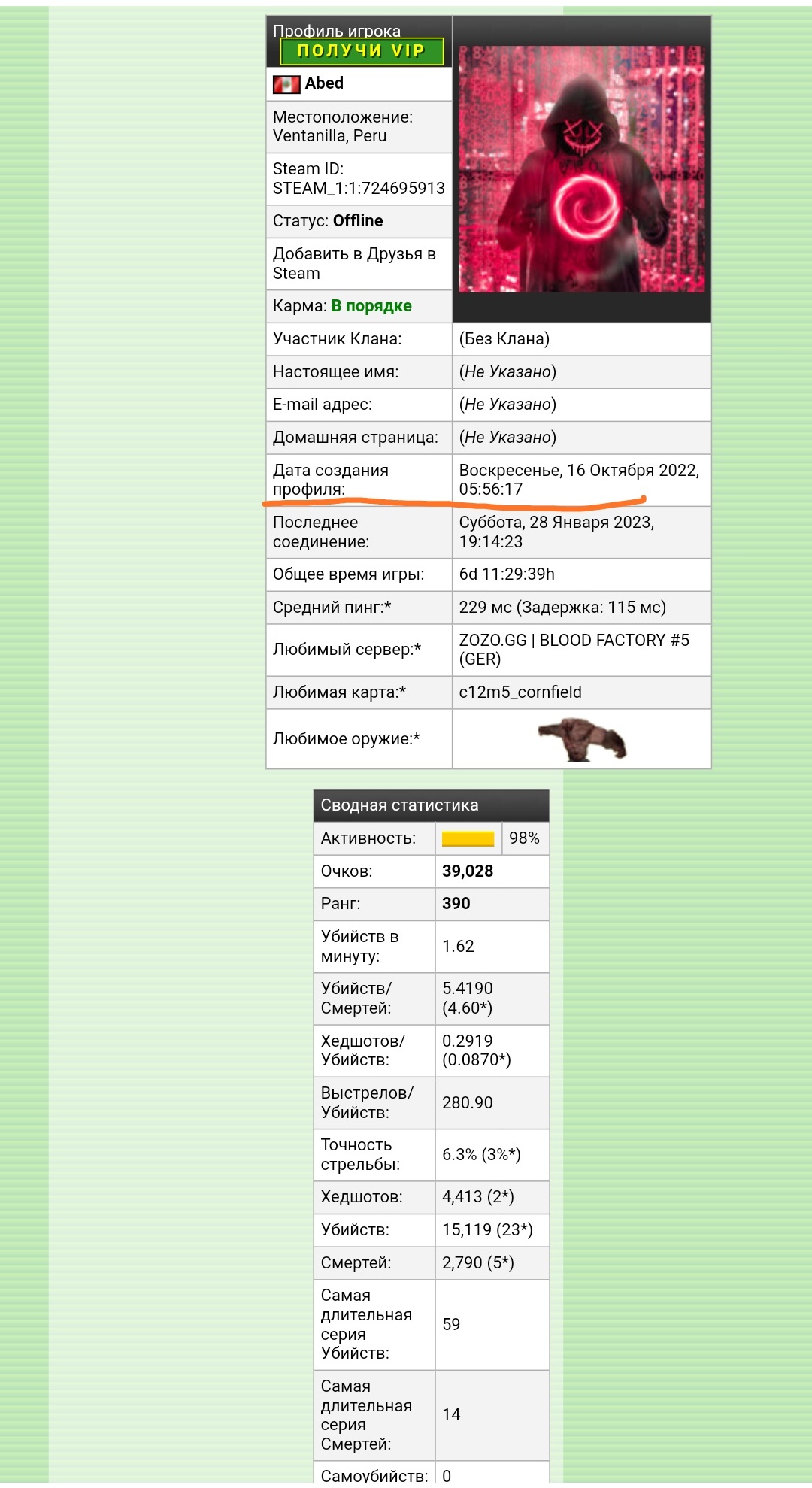
Task: Click the Steam ID STEAM_1:1:724695913
Action: coord(359,189)
